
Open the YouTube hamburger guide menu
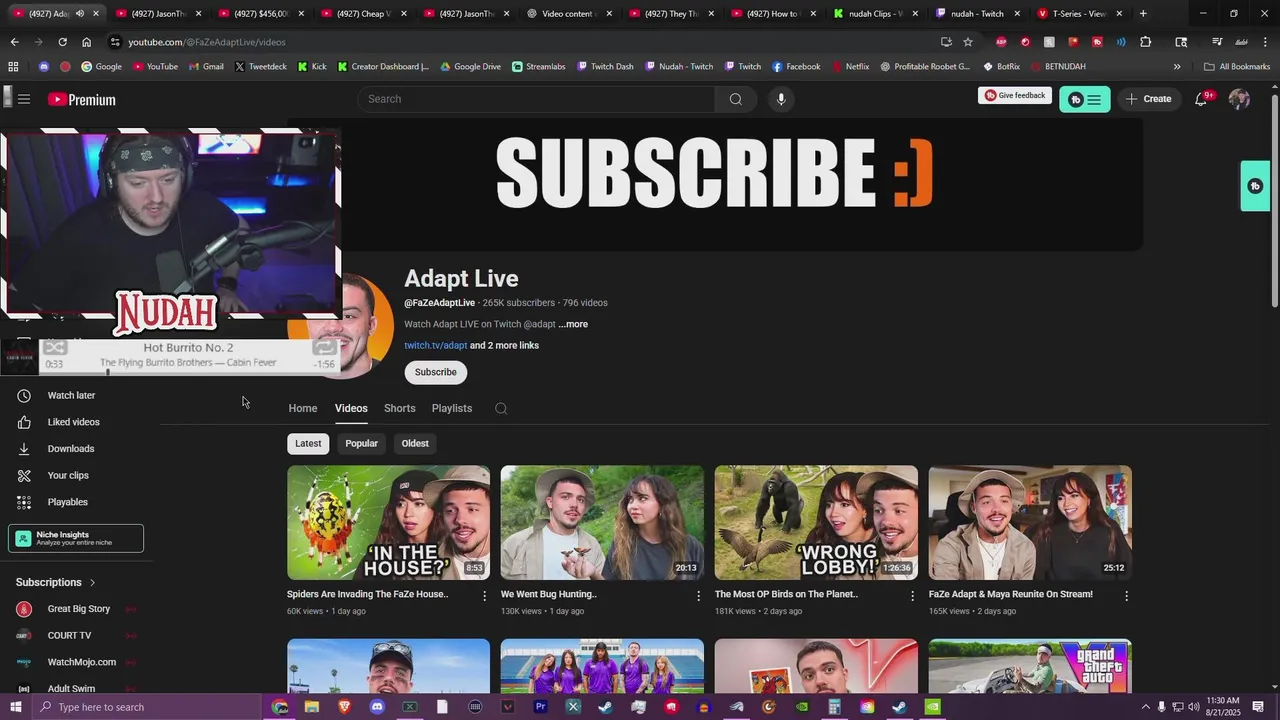[24, 99]
